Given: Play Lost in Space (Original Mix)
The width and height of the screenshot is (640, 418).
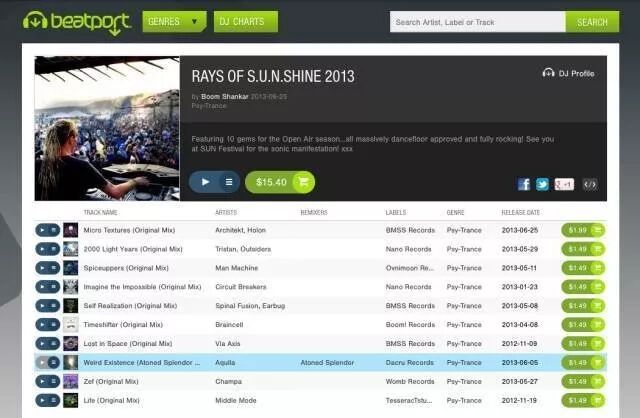Looking at the screenshot, I should 42,344.
